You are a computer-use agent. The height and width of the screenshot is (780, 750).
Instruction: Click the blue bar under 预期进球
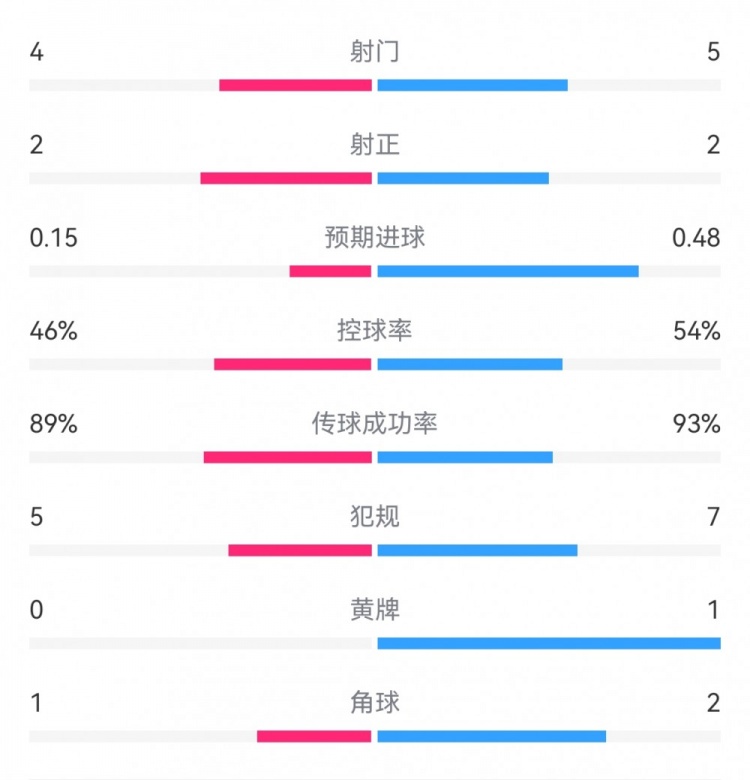[508, 271]
